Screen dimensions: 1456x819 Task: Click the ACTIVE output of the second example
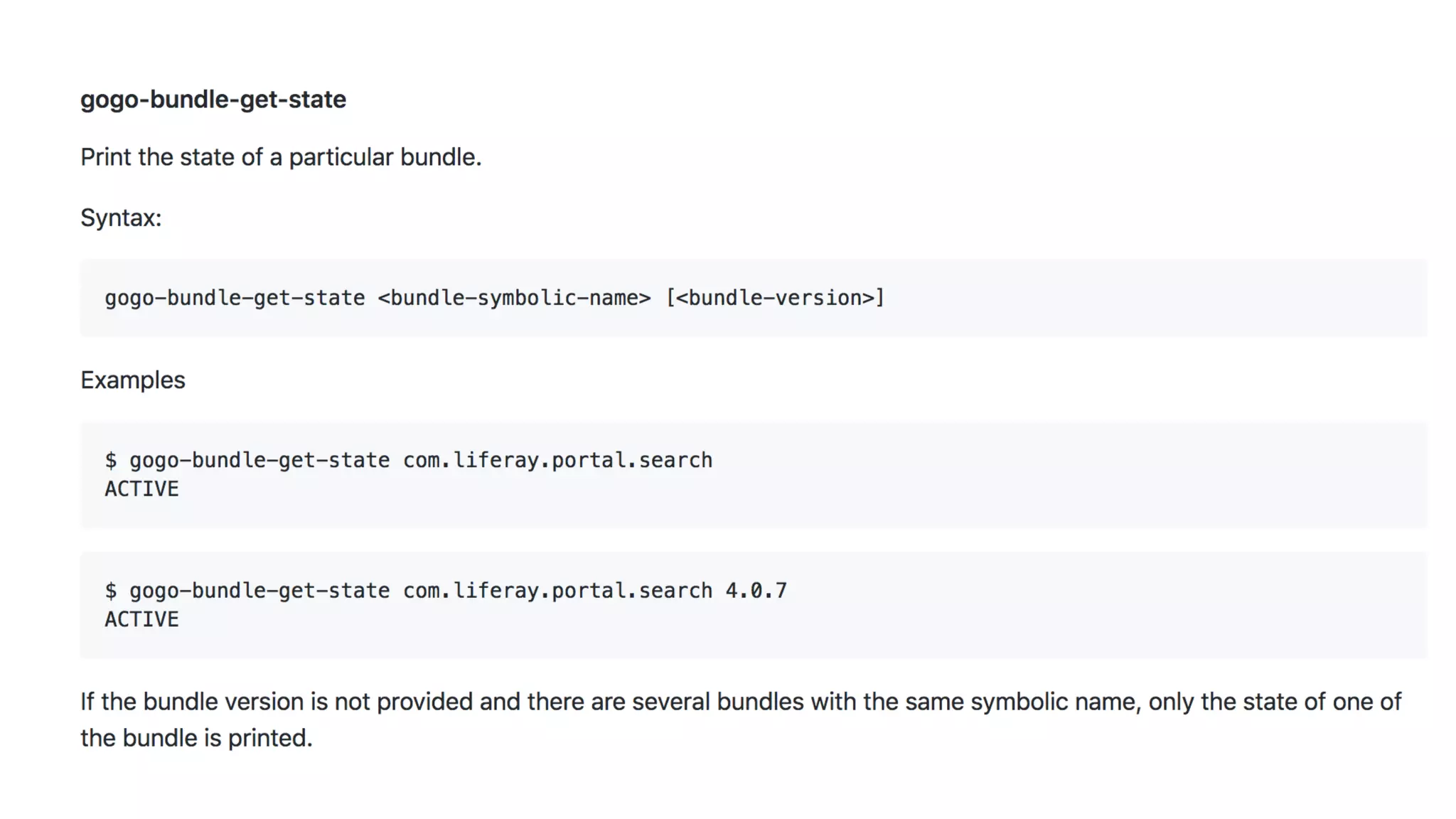coord(142,620)
